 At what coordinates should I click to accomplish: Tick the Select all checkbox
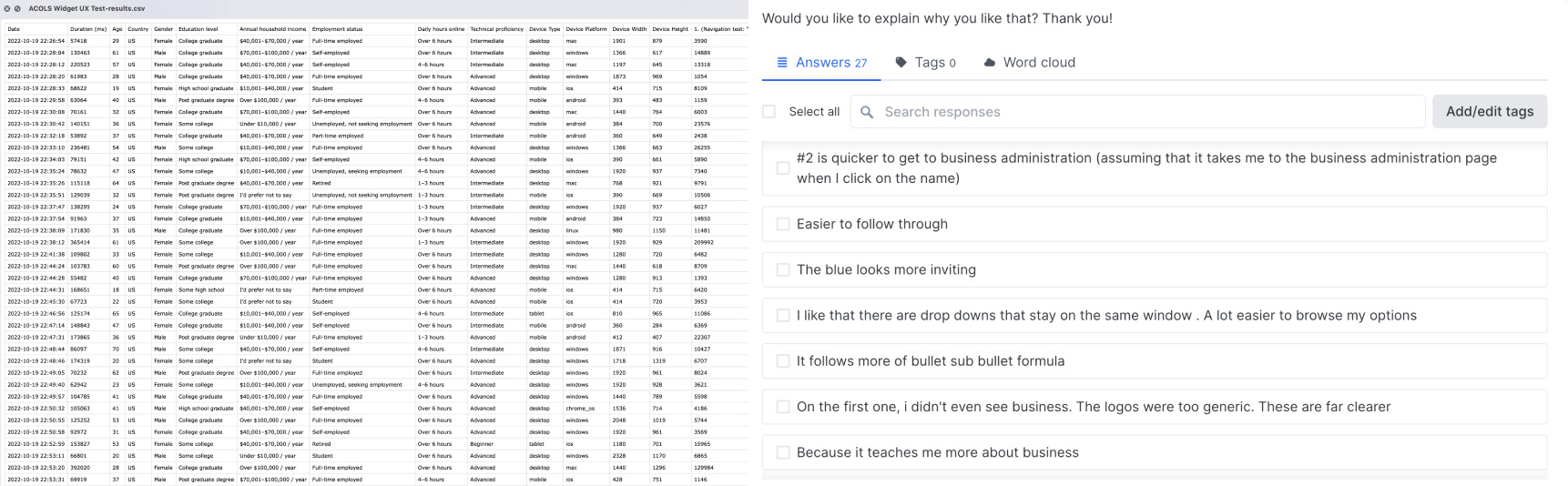769,111
